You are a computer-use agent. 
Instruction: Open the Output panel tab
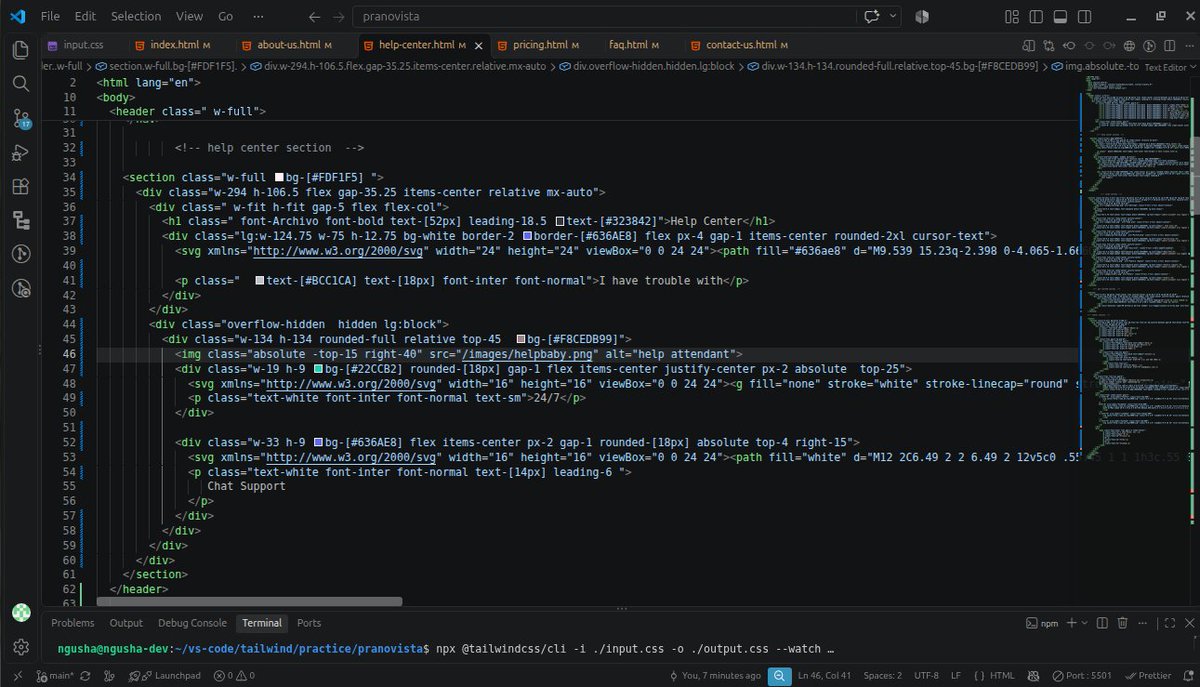click(x=126, y=623)
